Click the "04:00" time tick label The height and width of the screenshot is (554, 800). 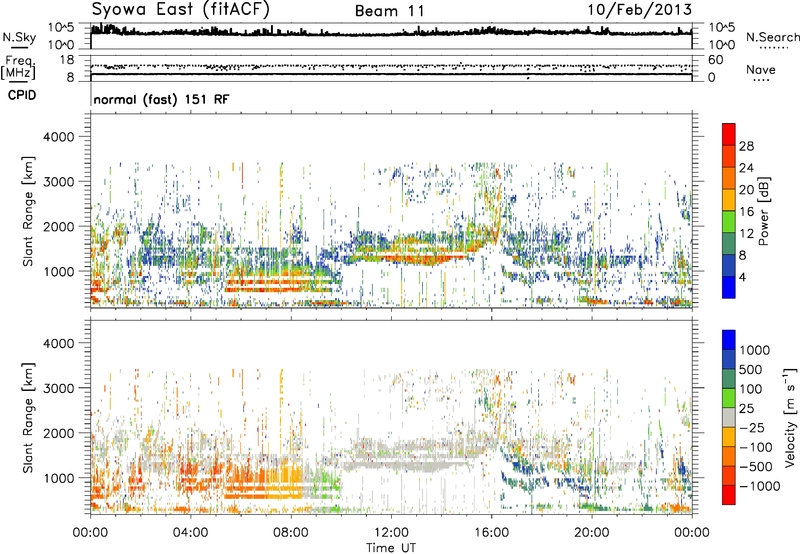click(x=190, y=533)
